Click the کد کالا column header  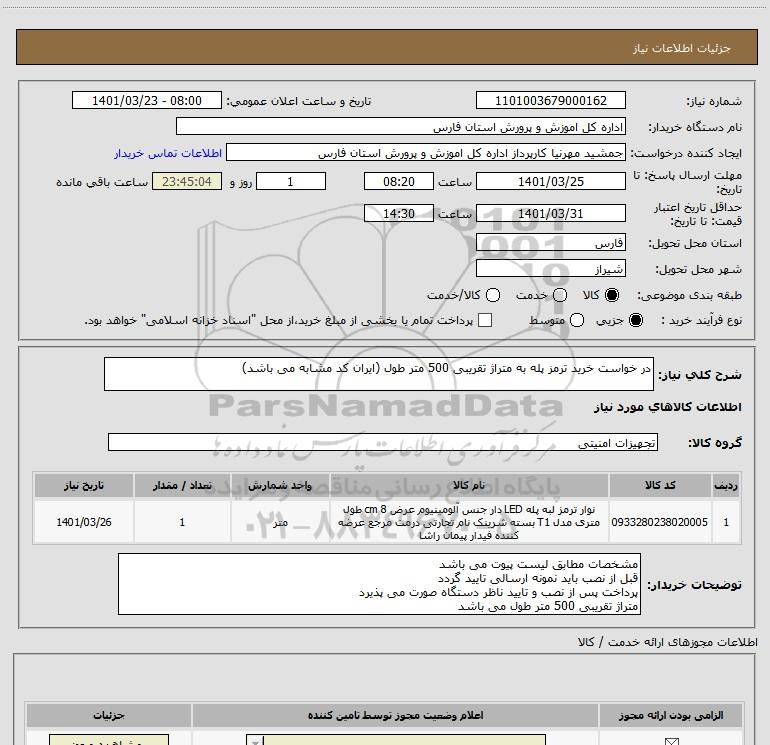(660, 486)
